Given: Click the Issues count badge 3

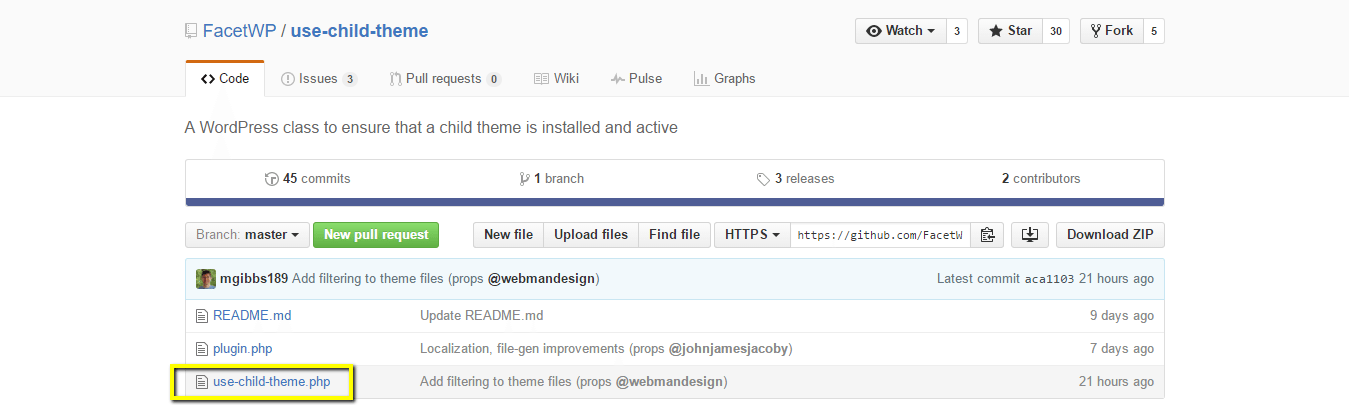Looking at the screenshot, I should (x=350, y=79).
